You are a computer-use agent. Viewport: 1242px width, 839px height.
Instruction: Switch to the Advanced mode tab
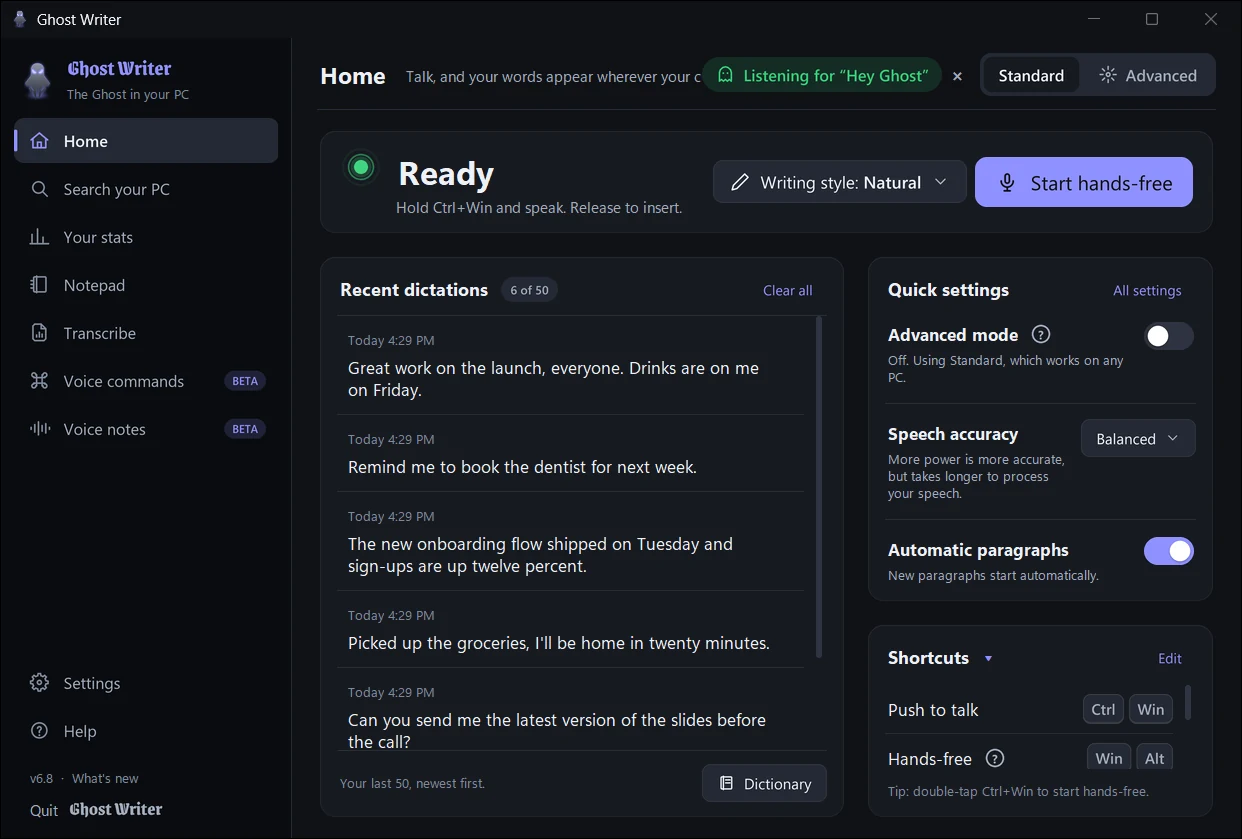pos(1147,75)
